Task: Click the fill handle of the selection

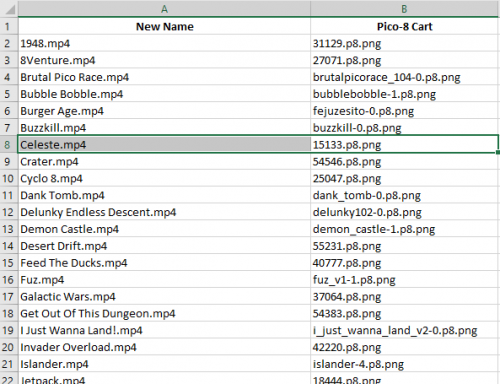Action: [498, 153]
